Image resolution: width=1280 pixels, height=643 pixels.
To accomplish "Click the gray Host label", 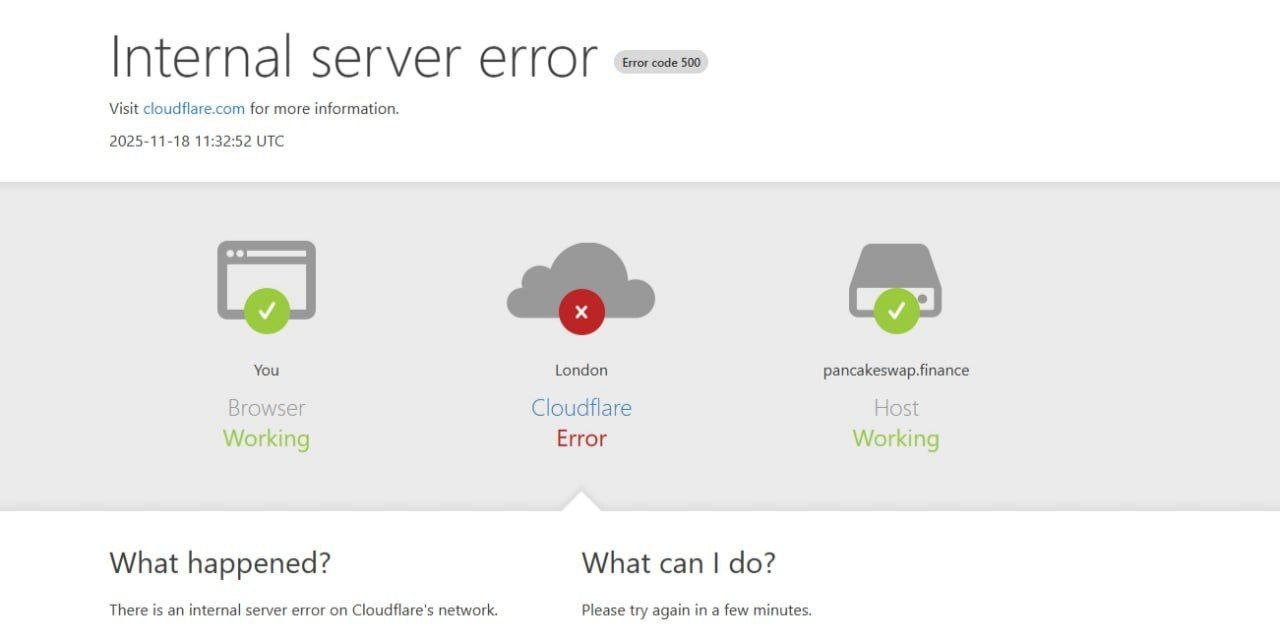I will pos(896,407).
